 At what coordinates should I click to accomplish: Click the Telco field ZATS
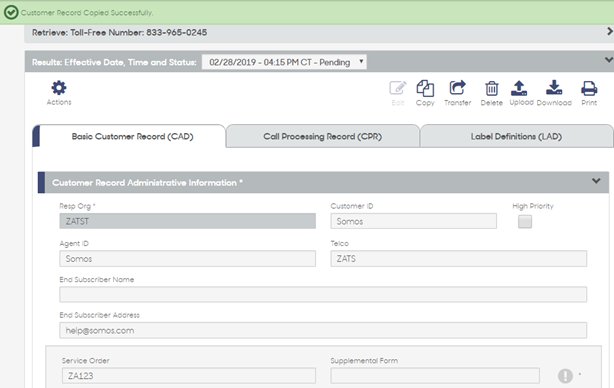(x=459, y=259)
